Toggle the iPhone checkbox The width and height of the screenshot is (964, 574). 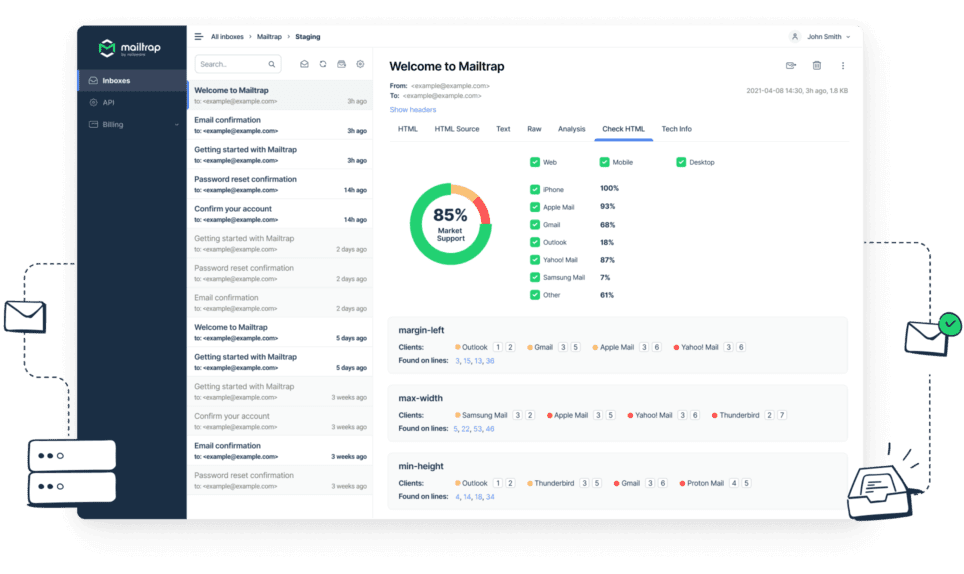coord(534,189)
